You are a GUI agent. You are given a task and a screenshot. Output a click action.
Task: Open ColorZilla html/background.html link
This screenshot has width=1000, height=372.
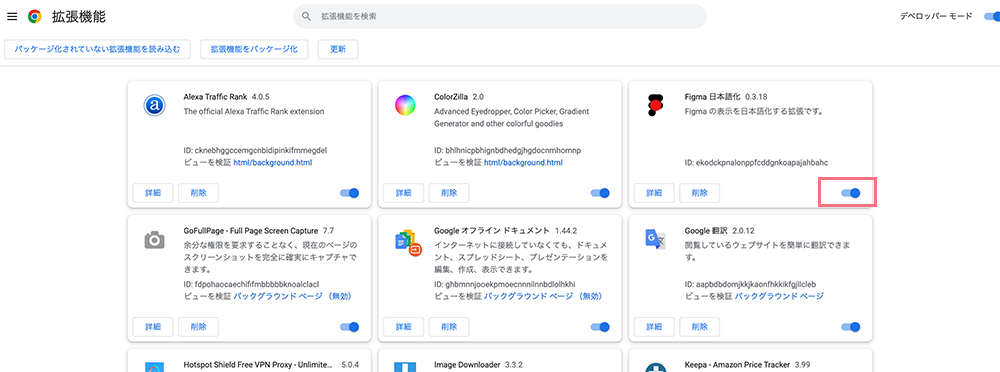tap(524, 163)
